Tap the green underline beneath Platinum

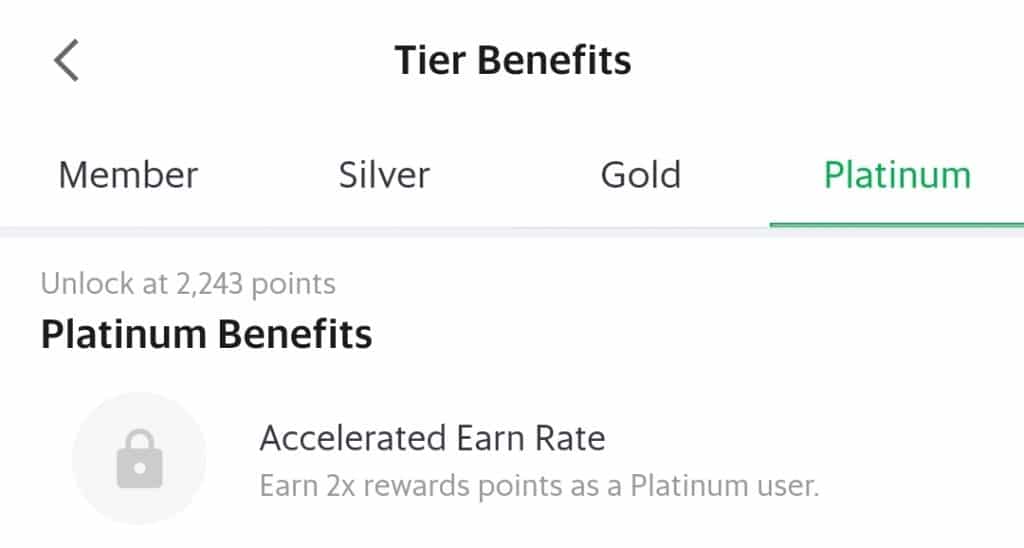pyautogui.click(x=897, y=225)
